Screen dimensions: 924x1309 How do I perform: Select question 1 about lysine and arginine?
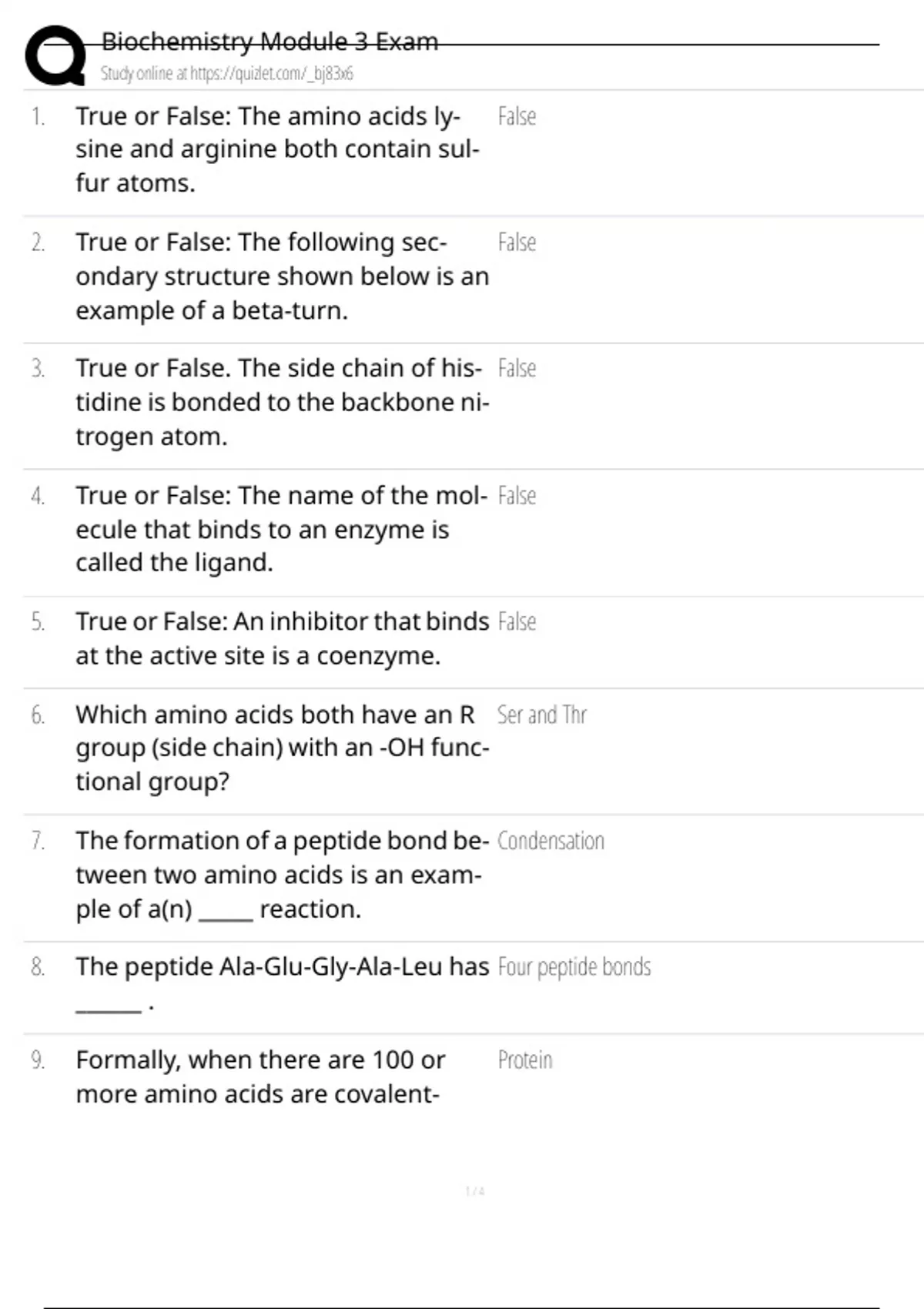point(277,149)
